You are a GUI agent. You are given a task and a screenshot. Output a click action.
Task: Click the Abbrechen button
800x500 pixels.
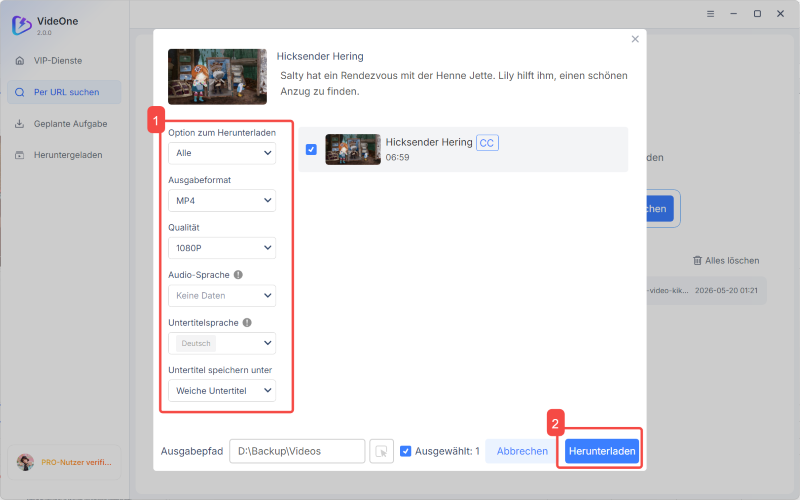click(522, 451)
